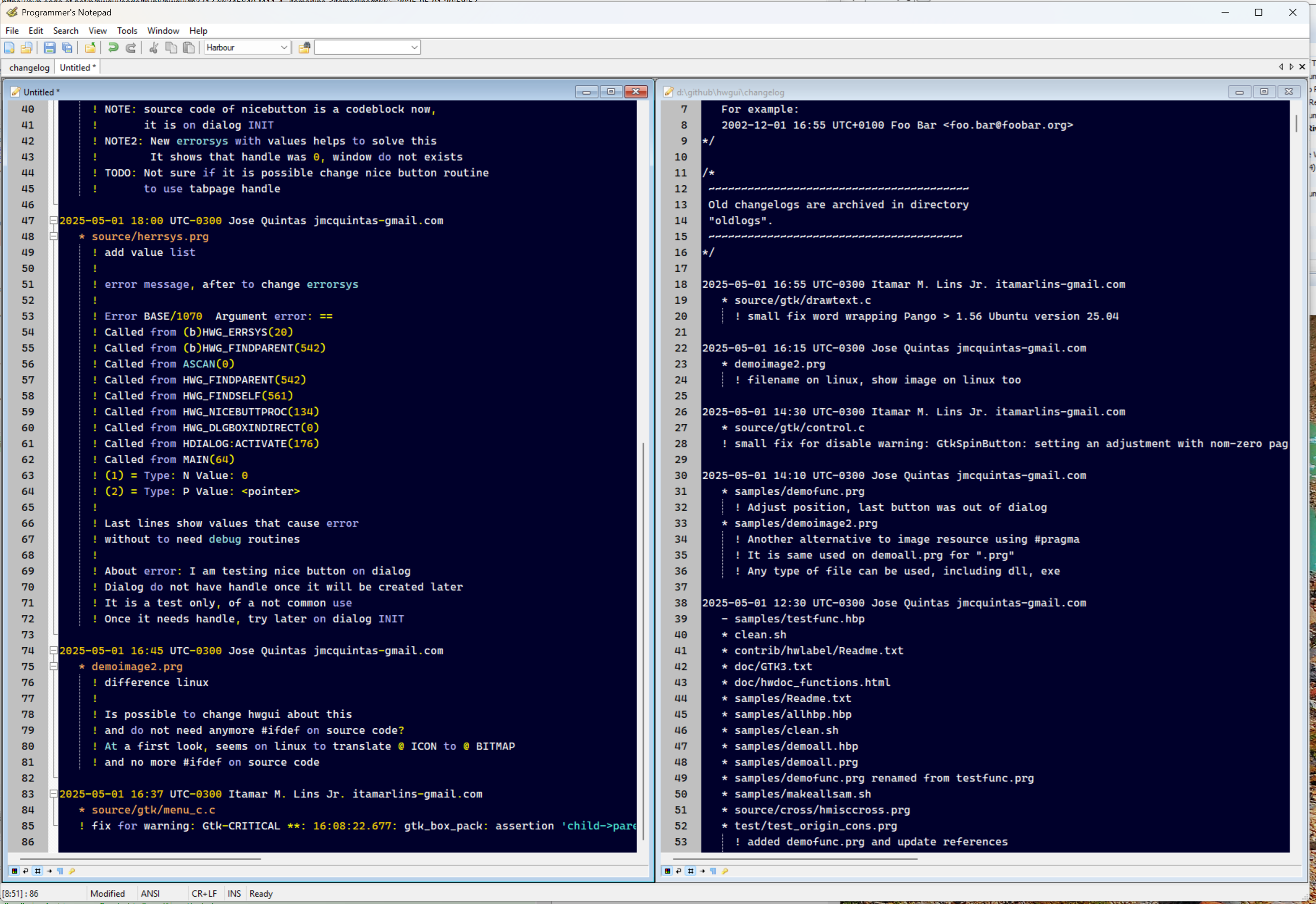Viewport: 1316px width, 904px height.
Task: Click the Save toolbar icon
Action: coord(49,48)
